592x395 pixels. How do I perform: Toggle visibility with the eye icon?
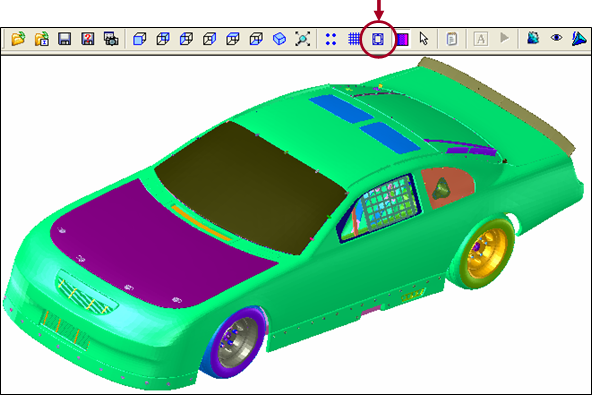pyautogui.click(x=556, y=38)
